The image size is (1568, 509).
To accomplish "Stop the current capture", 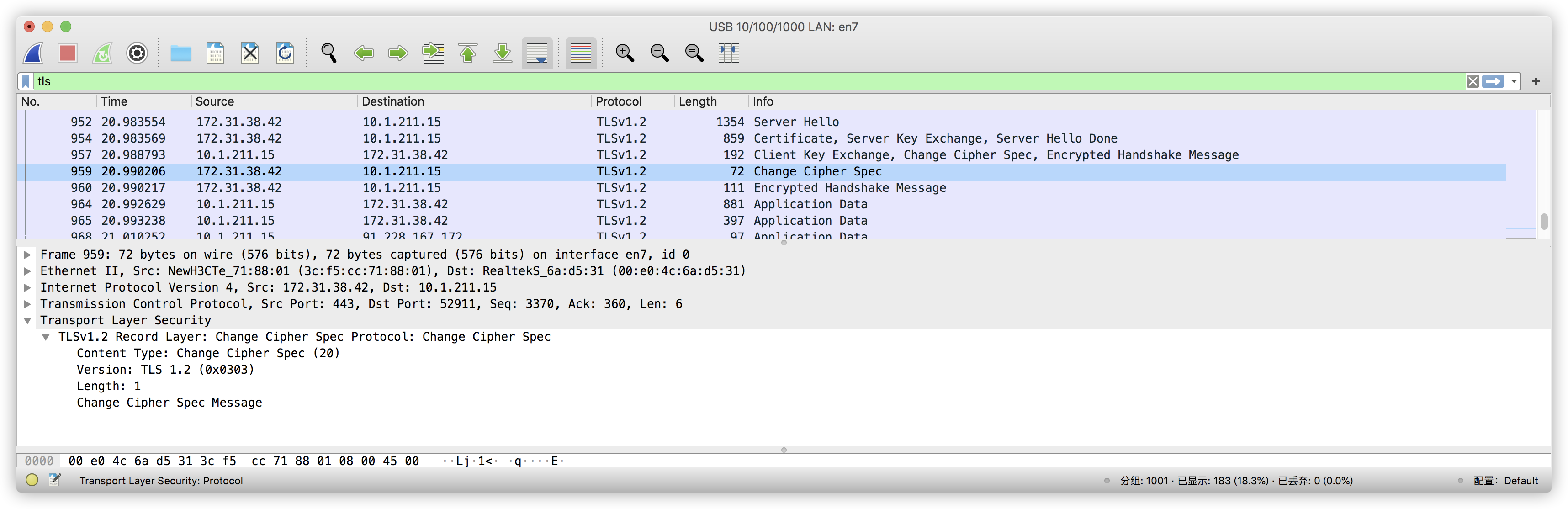I will [68, 53].
